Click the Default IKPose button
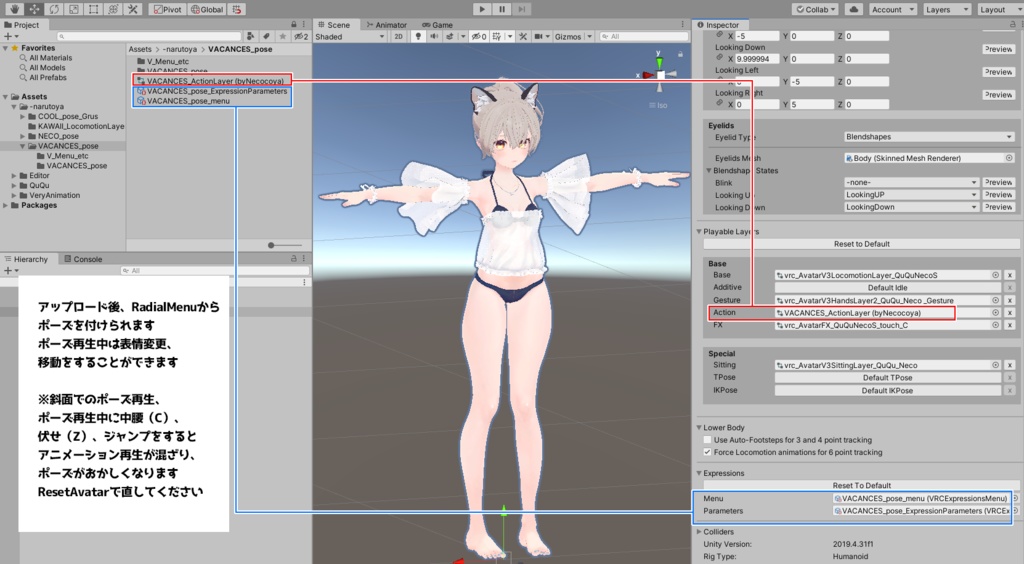Viewport: 1024px width, 564px height. pyautogui.click(x=888, y=390)
